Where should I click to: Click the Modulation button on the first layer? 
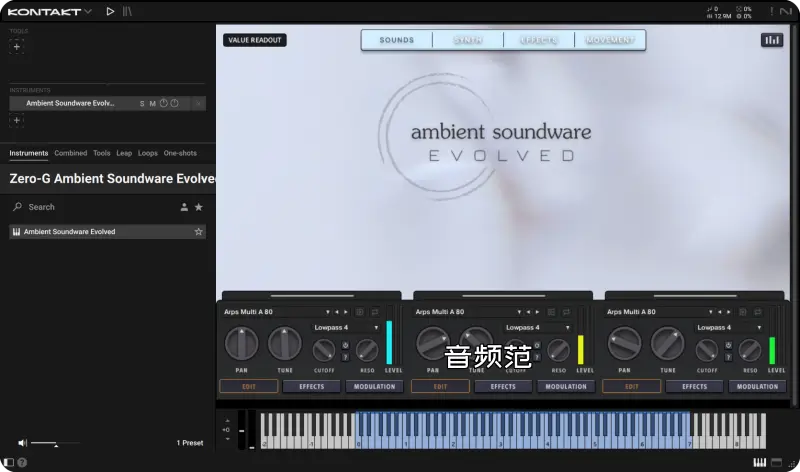[x=373, y=386]
